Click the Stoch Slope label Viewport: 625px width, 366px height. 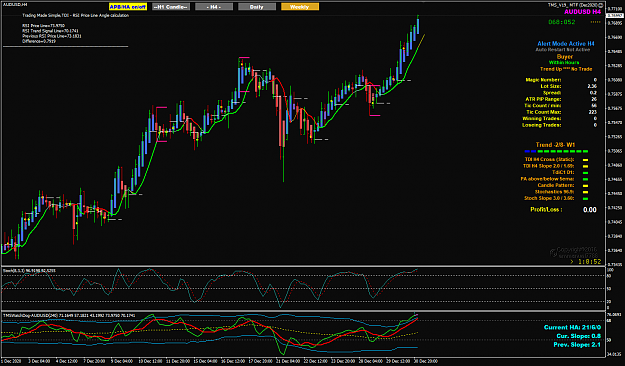(x=549, y=198)
